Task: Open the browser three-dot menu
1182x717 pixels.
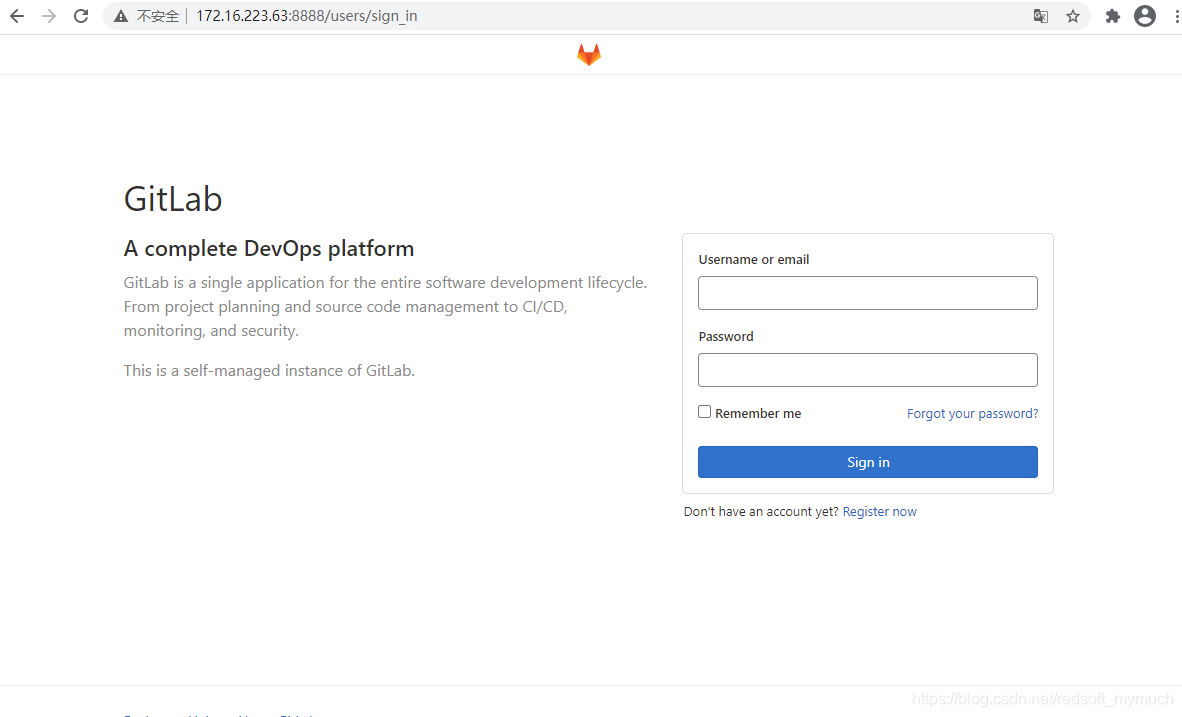Action: click(1176, 16)
